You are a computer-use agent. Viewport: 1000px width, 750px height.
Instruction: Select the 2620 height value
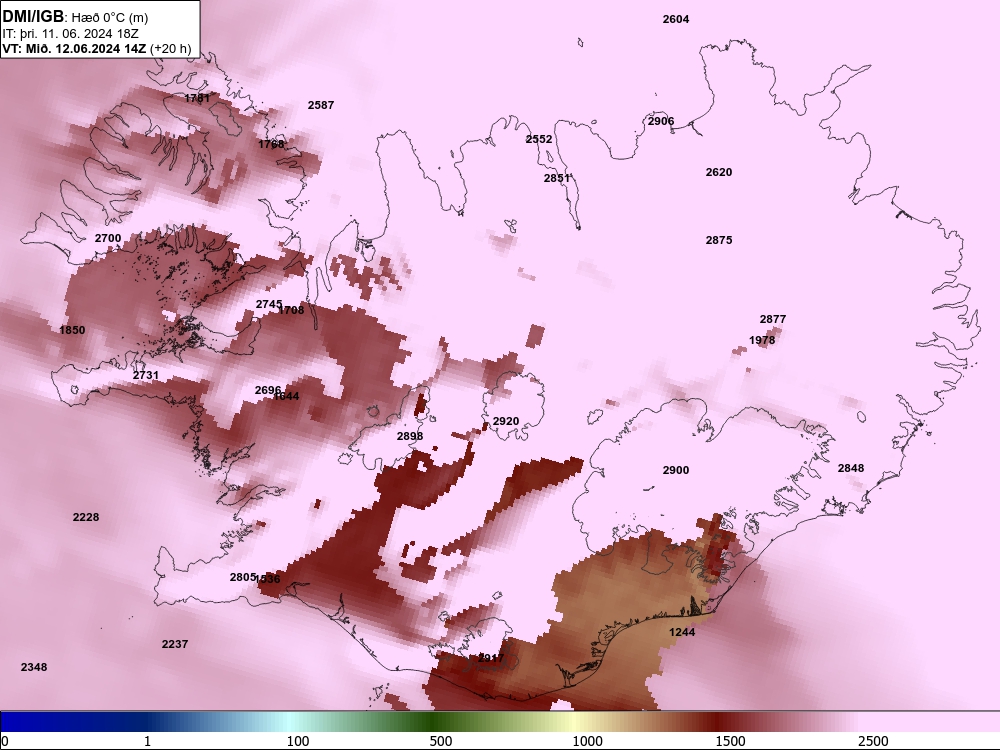pyautogui.click(x=719, y=172)
